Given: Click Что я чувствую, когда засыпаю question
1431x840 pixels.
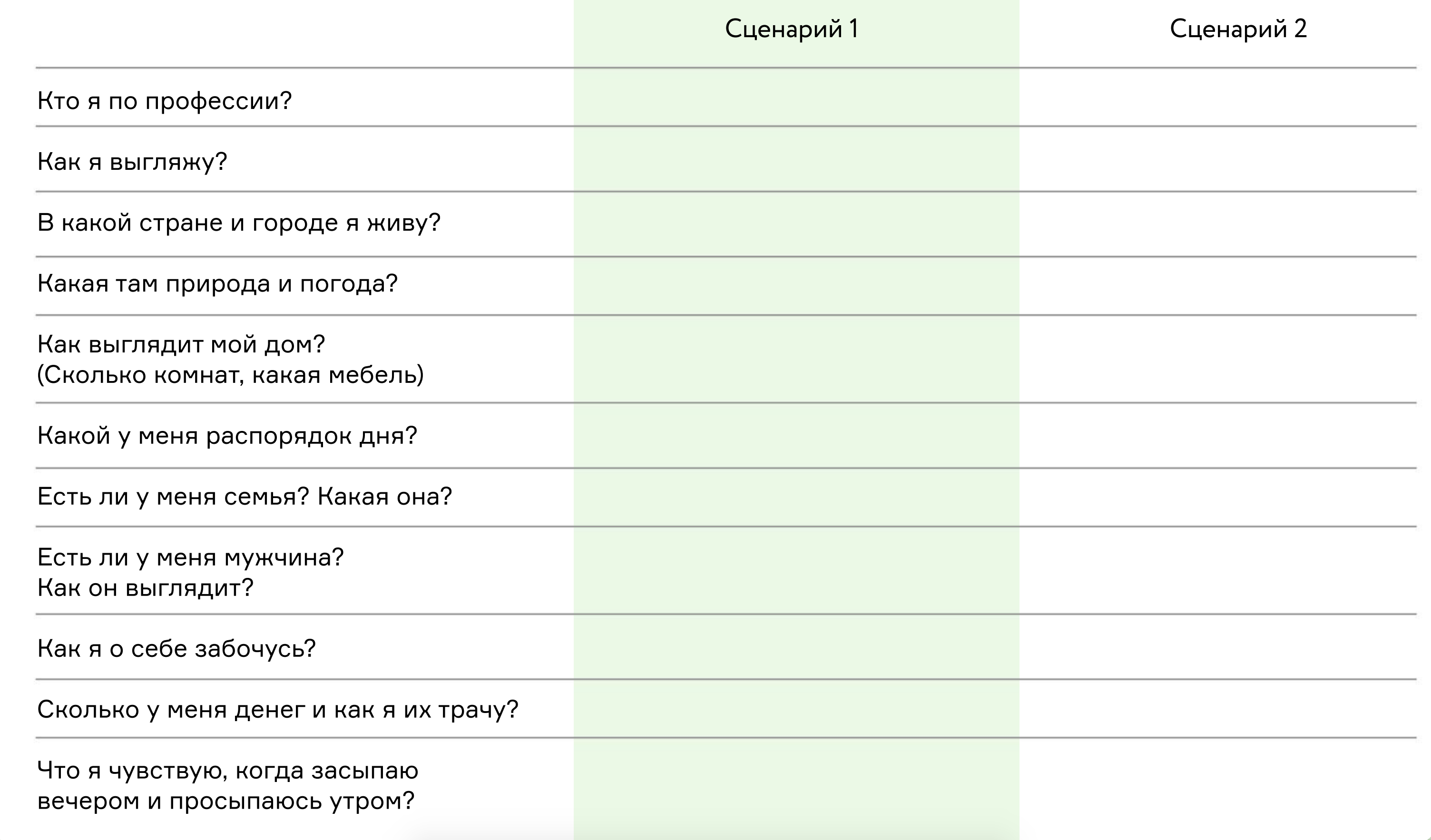Looking at the screenshot, I should point(228,771).
